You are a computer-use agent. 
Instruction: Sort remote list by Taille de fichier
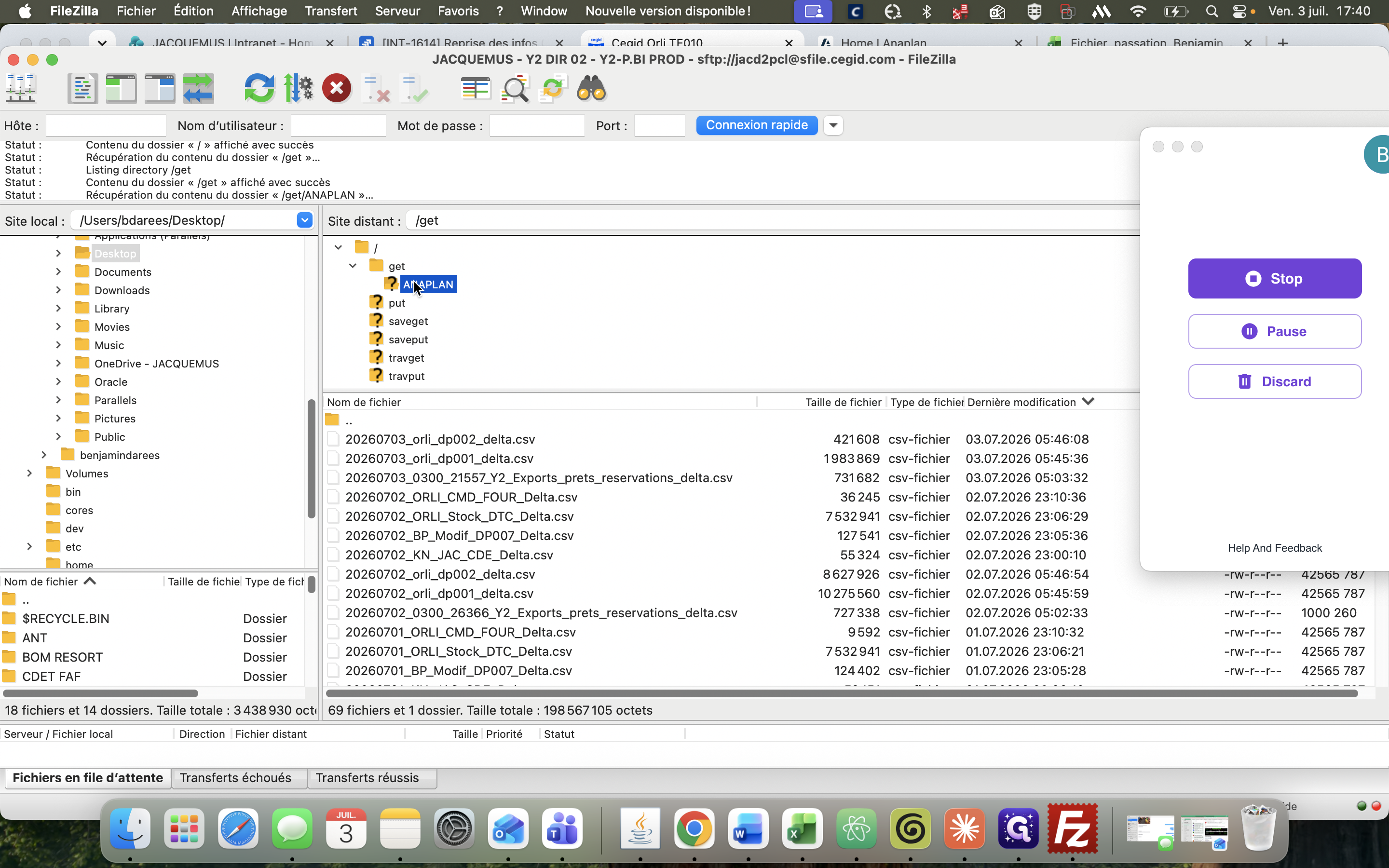tap(843, 402)
